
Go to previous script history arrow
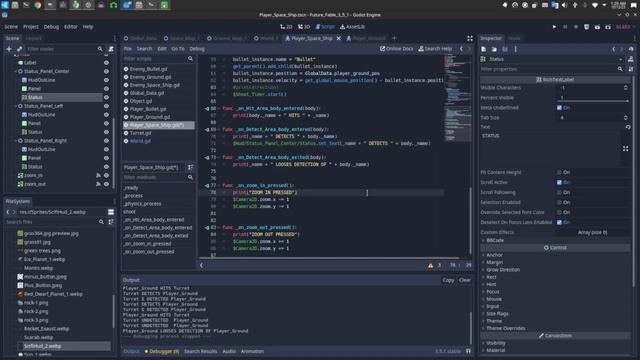(x=461, y=49)
